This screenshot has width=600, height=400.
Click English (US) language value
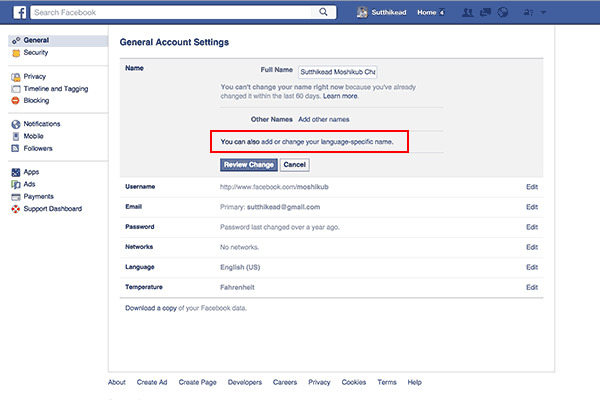[x=240, y=267]
